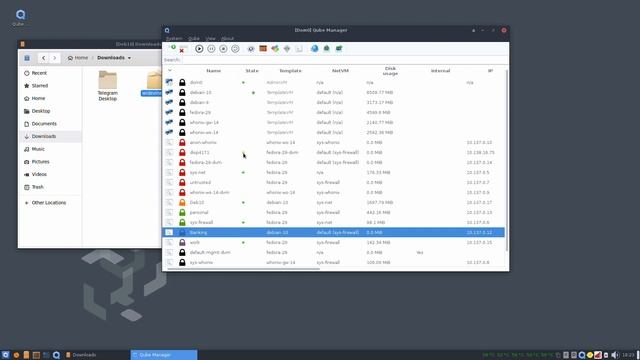The width and height of the screenshot is (640, 360).
Task: Click the Qube desktop shortcut icon
Action: click(20, 18)
